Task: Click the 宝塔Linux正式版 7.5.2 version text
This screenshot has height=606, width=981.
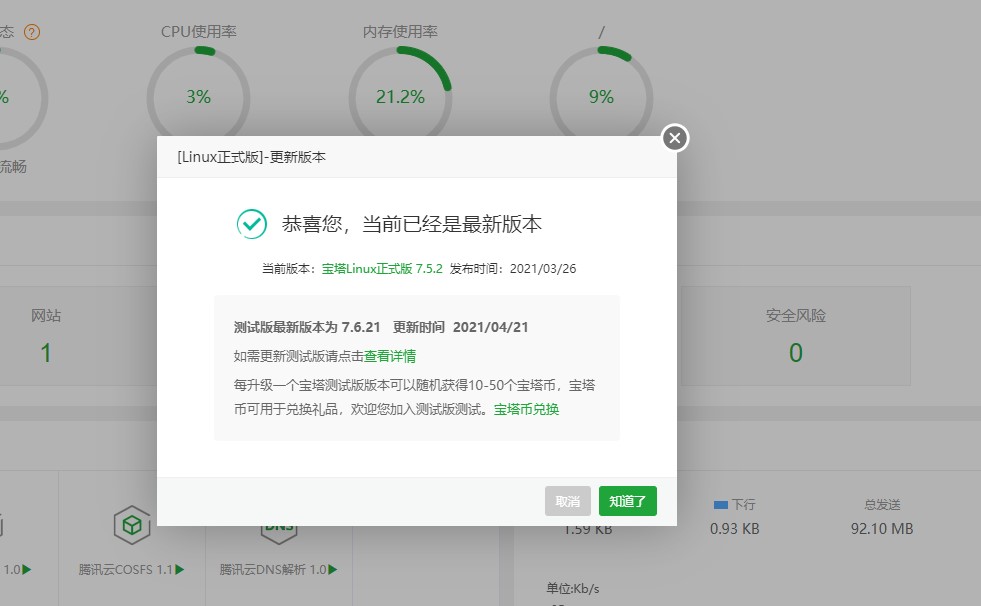Action: point(382,268)
